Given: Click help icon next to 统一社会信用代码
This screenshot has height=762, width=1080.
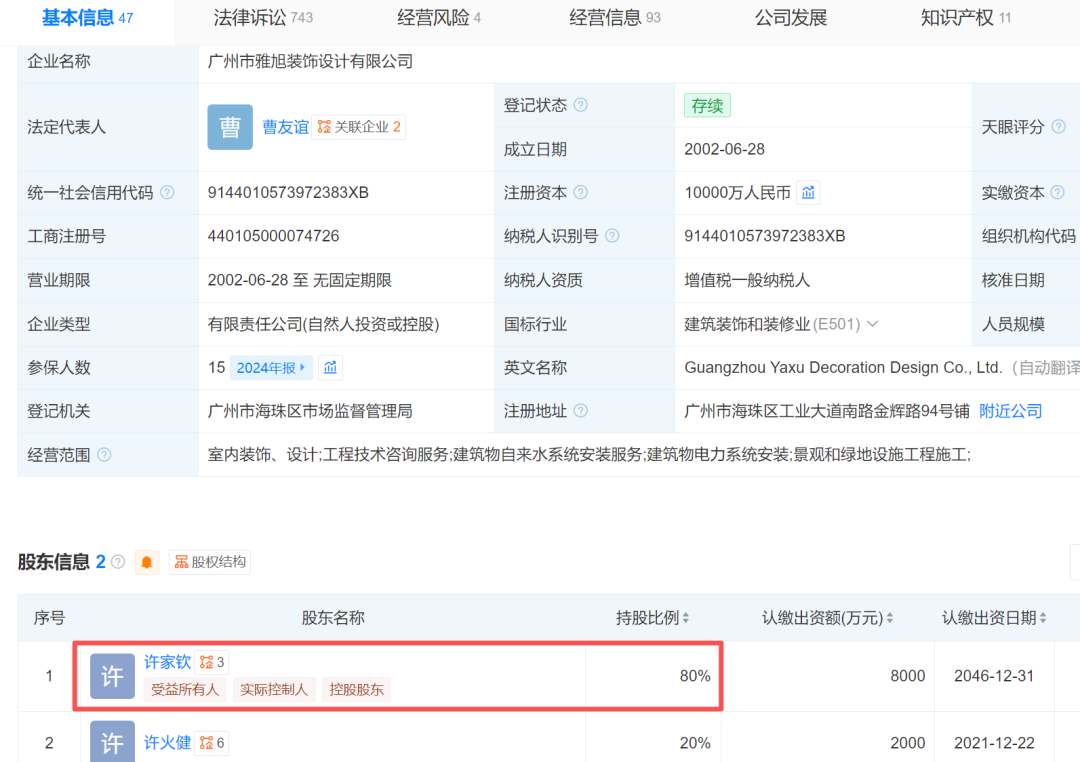Looking at the screenshot, I should (x=167, y=192).
